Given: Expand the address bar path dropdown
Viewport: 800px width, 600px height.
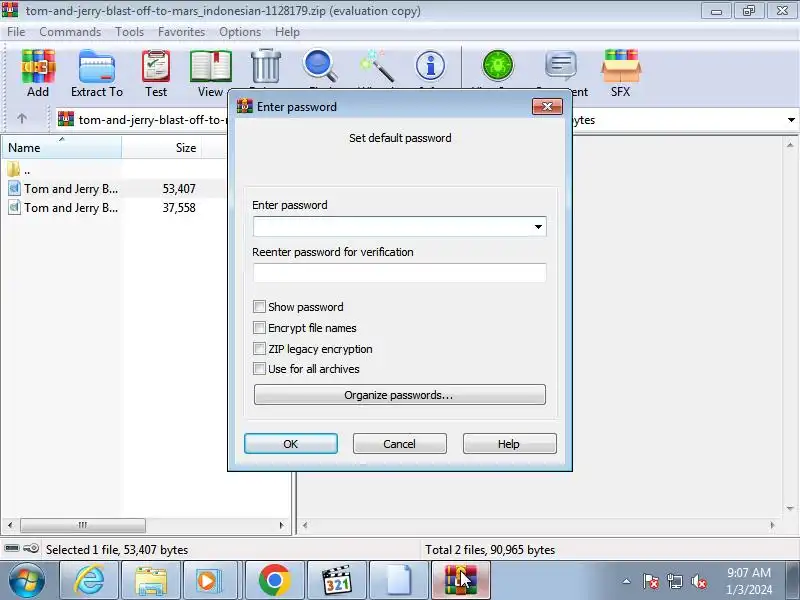Looking at the screenshot, I should point(791,120).
